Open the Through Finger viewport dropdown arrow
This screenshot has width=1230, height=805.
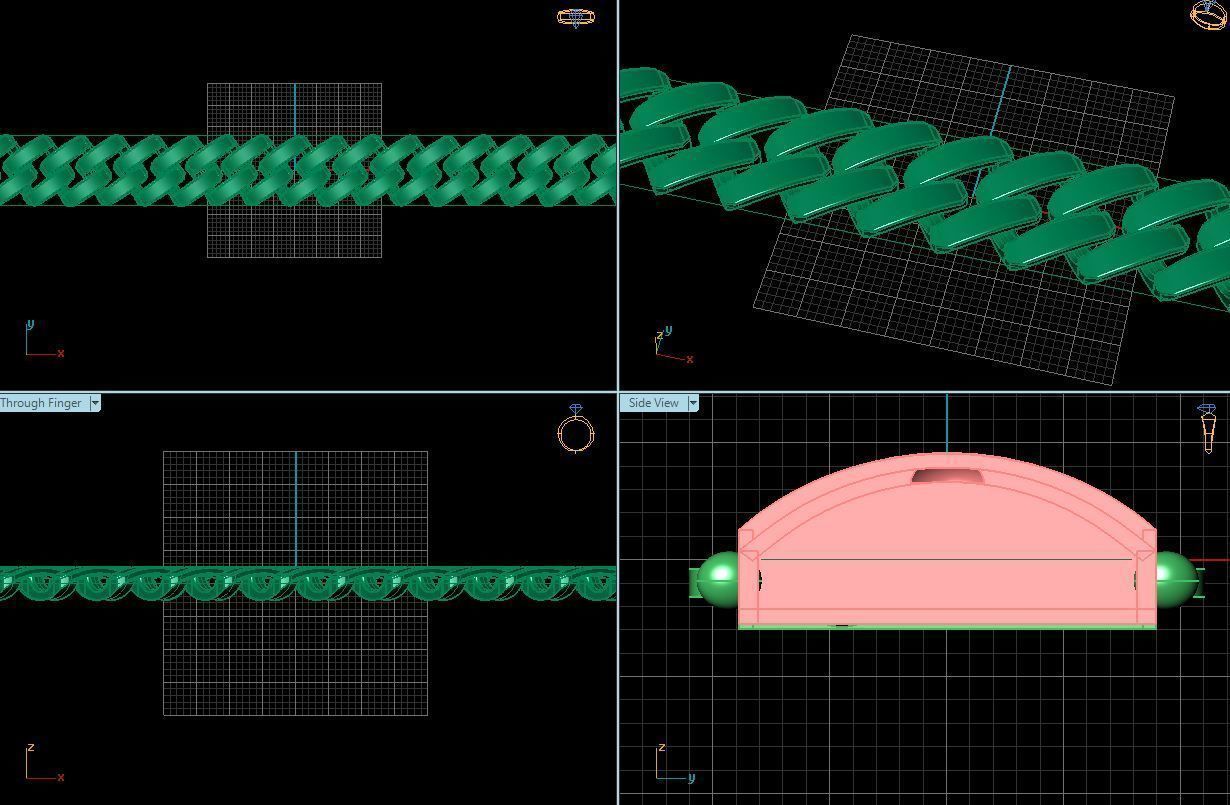[x=95, y=403]
